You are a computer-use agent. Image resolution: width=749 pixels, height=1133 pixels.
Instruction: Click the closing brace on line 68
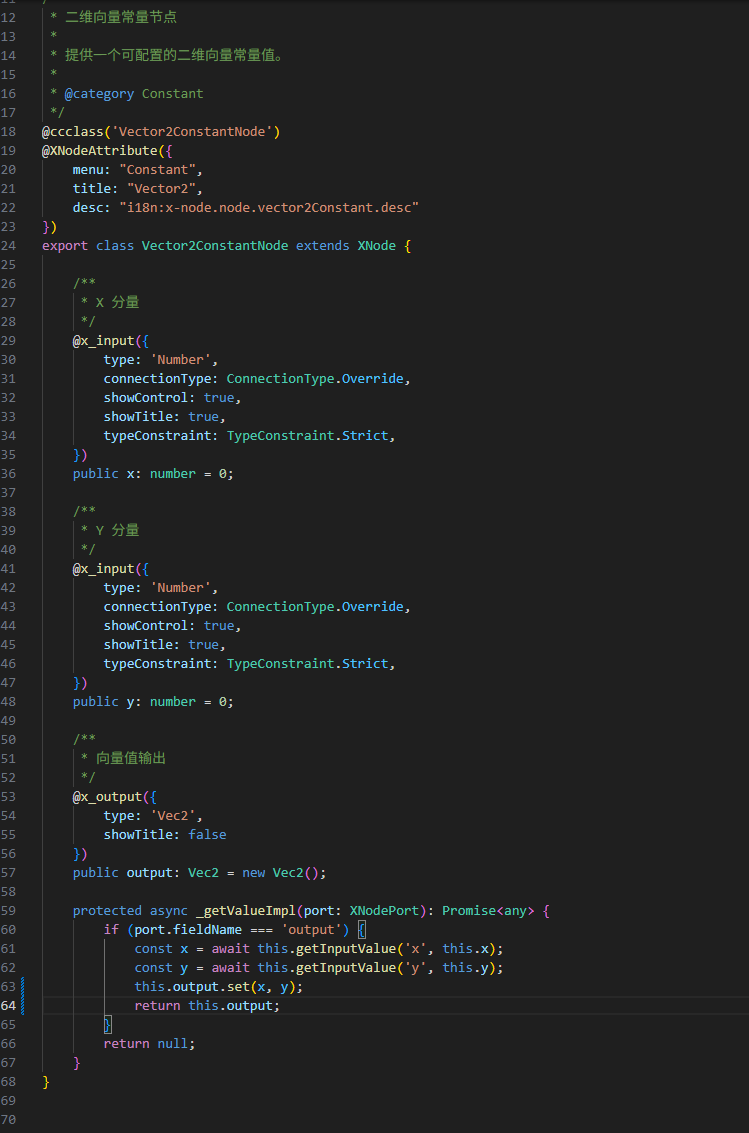tap(46, 1082)
